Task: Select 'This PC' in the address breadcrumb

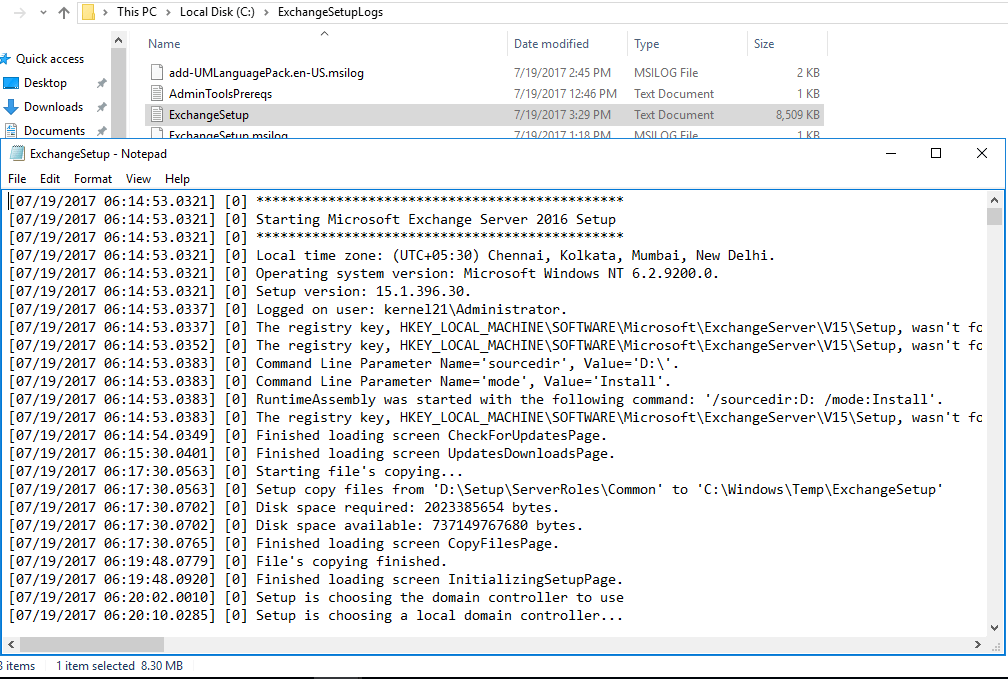Action: click(136, 12)
